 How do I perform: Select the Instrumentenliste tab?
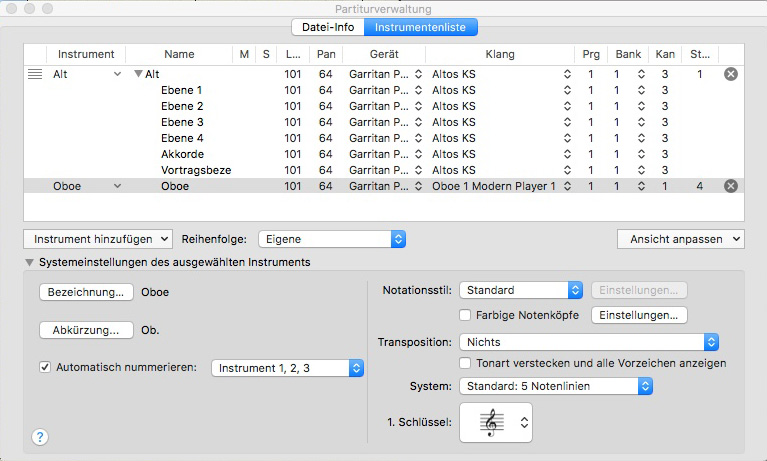(420, 26)
